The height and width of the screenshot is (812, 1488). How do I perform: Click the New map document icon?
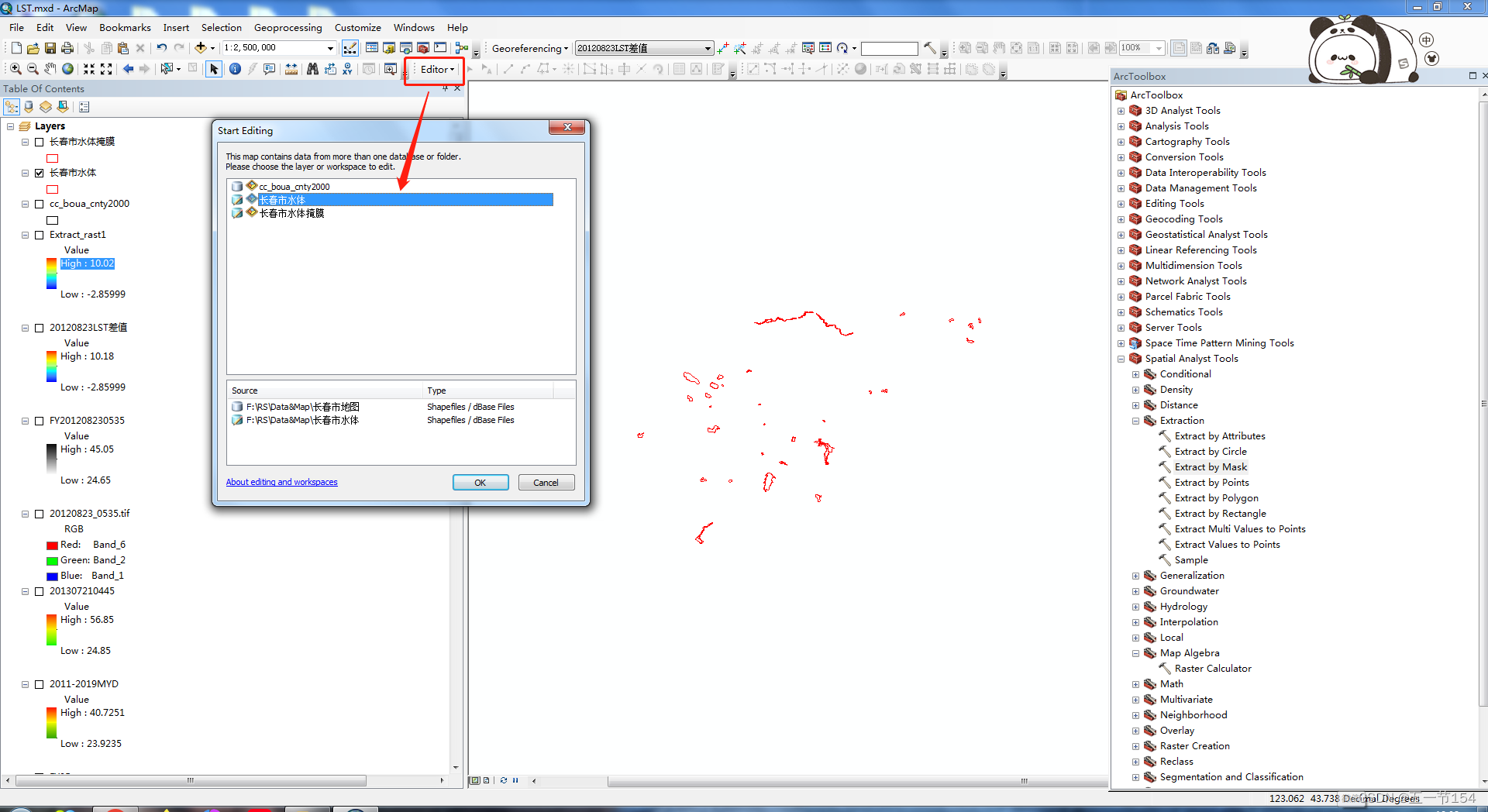pyautogui.click(x=16, y=48)
